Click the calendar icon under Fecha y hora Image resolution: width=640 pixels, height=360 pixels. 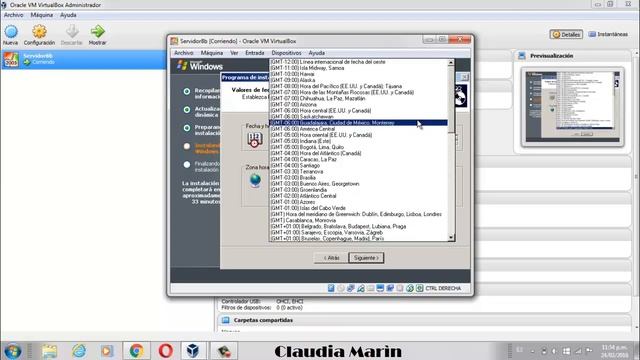coord(255,140)
